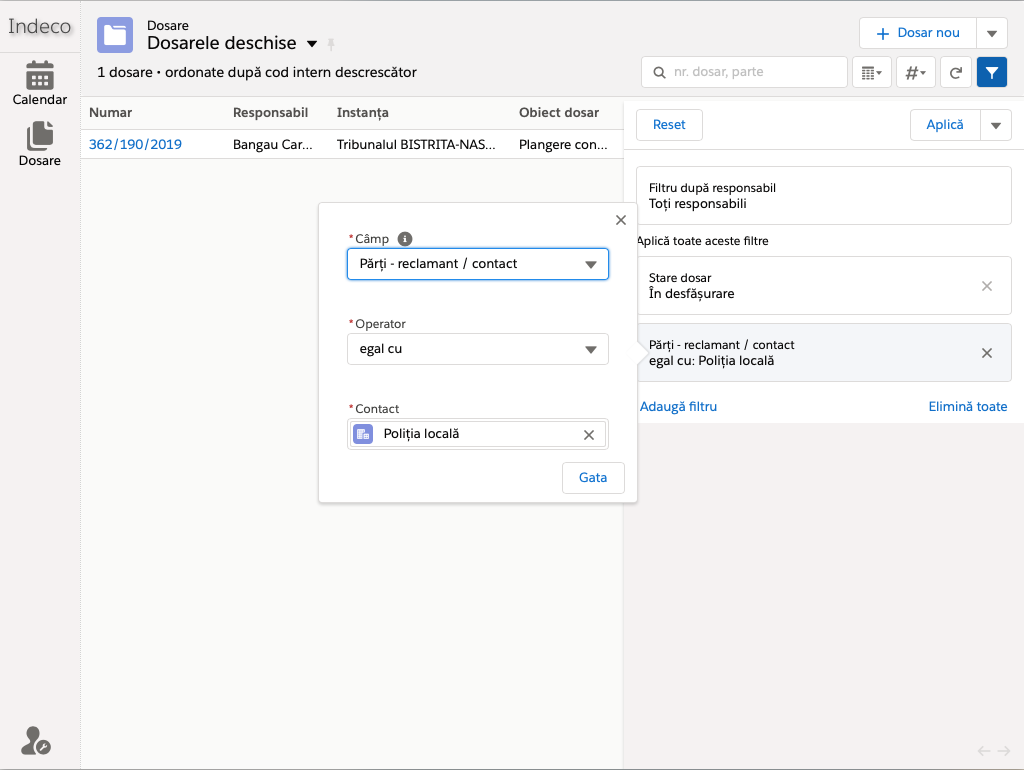Pin the Dosarele deschise list view

(x=331, y=44)
